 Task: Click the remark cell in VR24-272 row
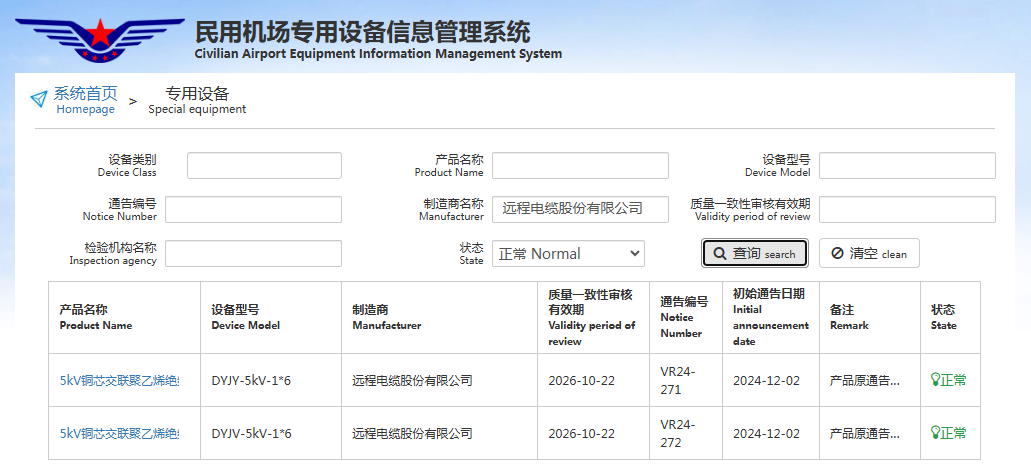point(870,433)
